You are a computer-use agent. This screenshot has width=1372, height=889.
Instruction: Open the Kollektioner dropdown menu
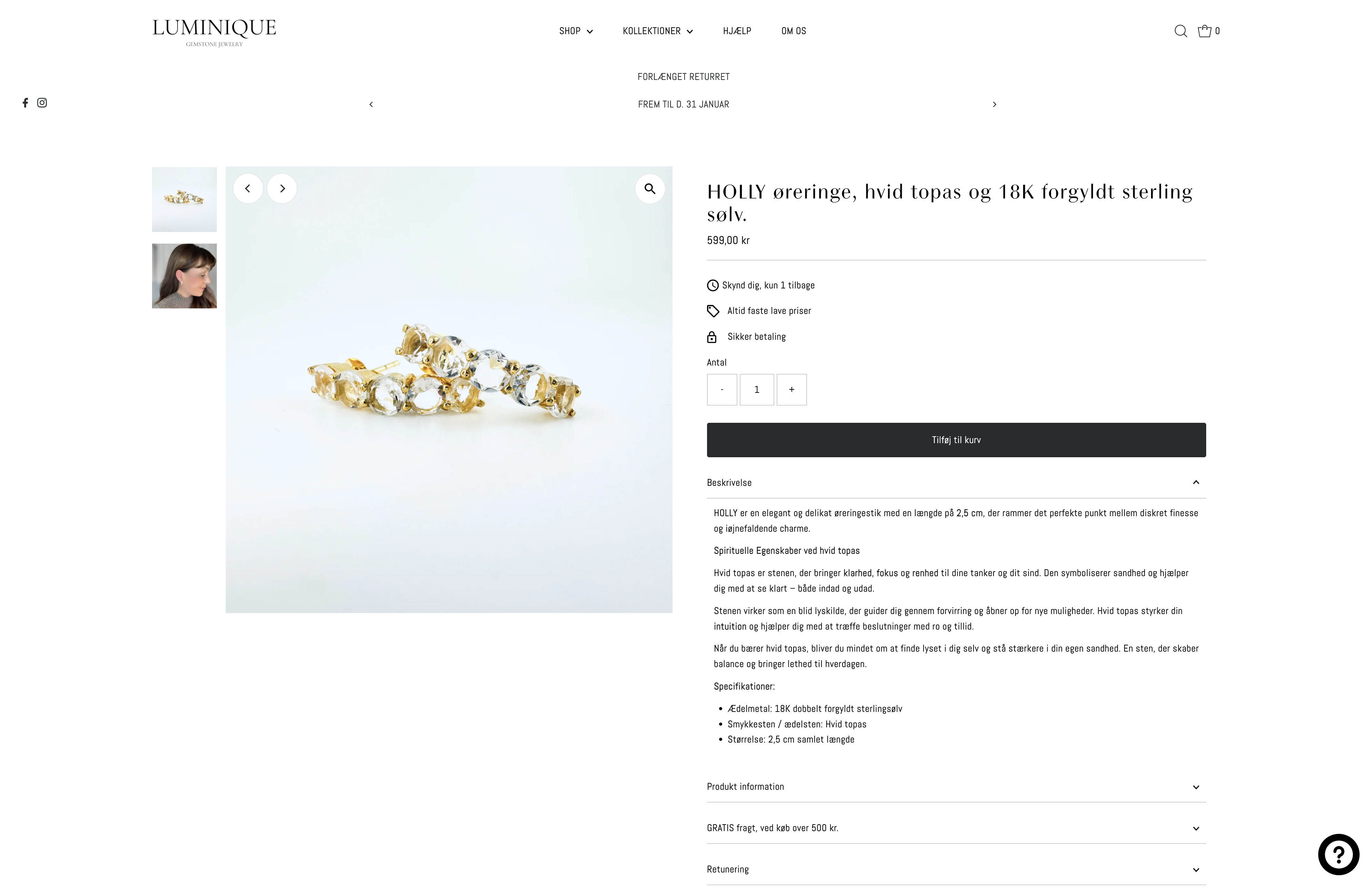[x=657, y=31]
